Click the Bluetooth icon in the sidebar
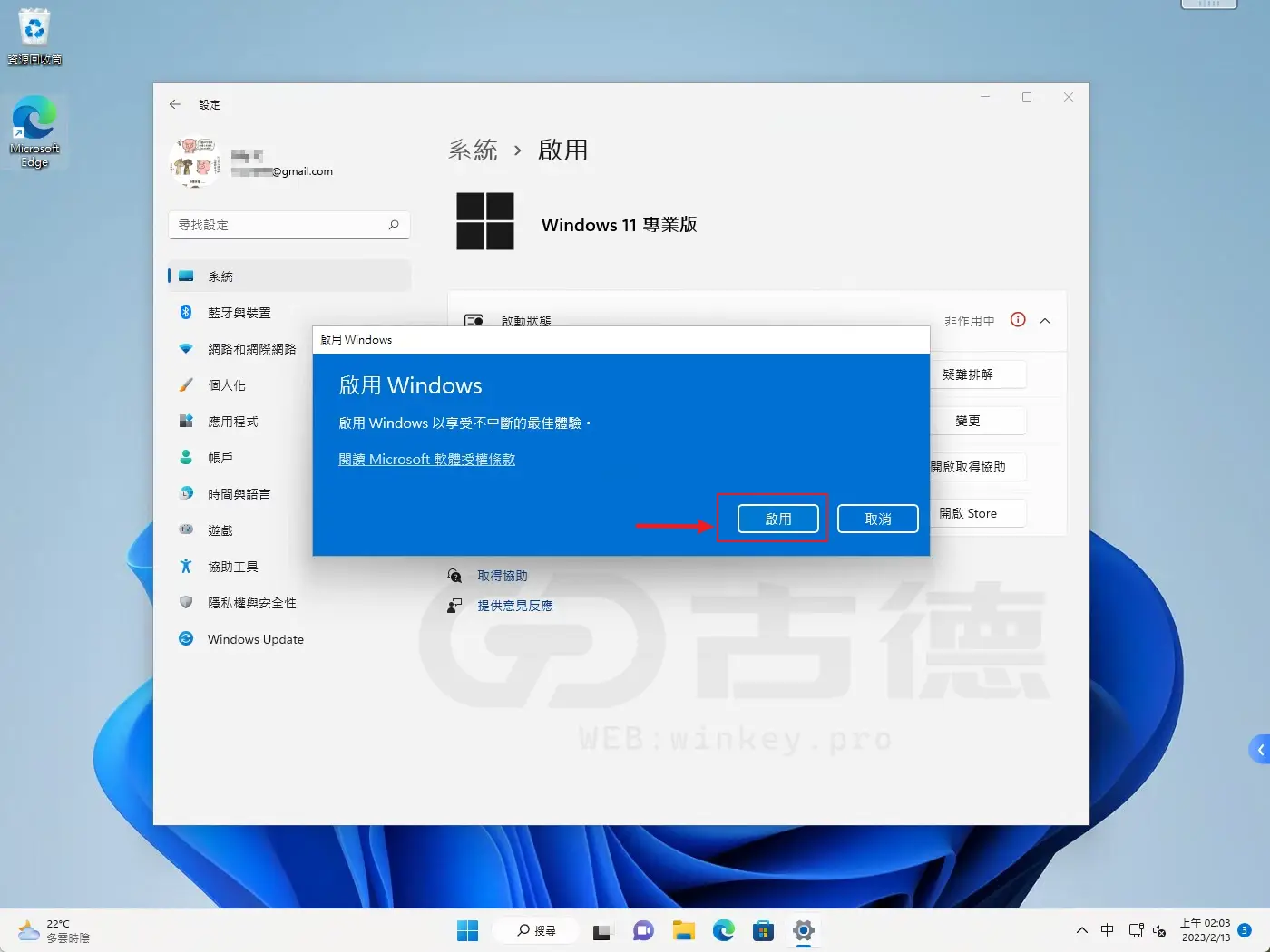 coord(186,312)
